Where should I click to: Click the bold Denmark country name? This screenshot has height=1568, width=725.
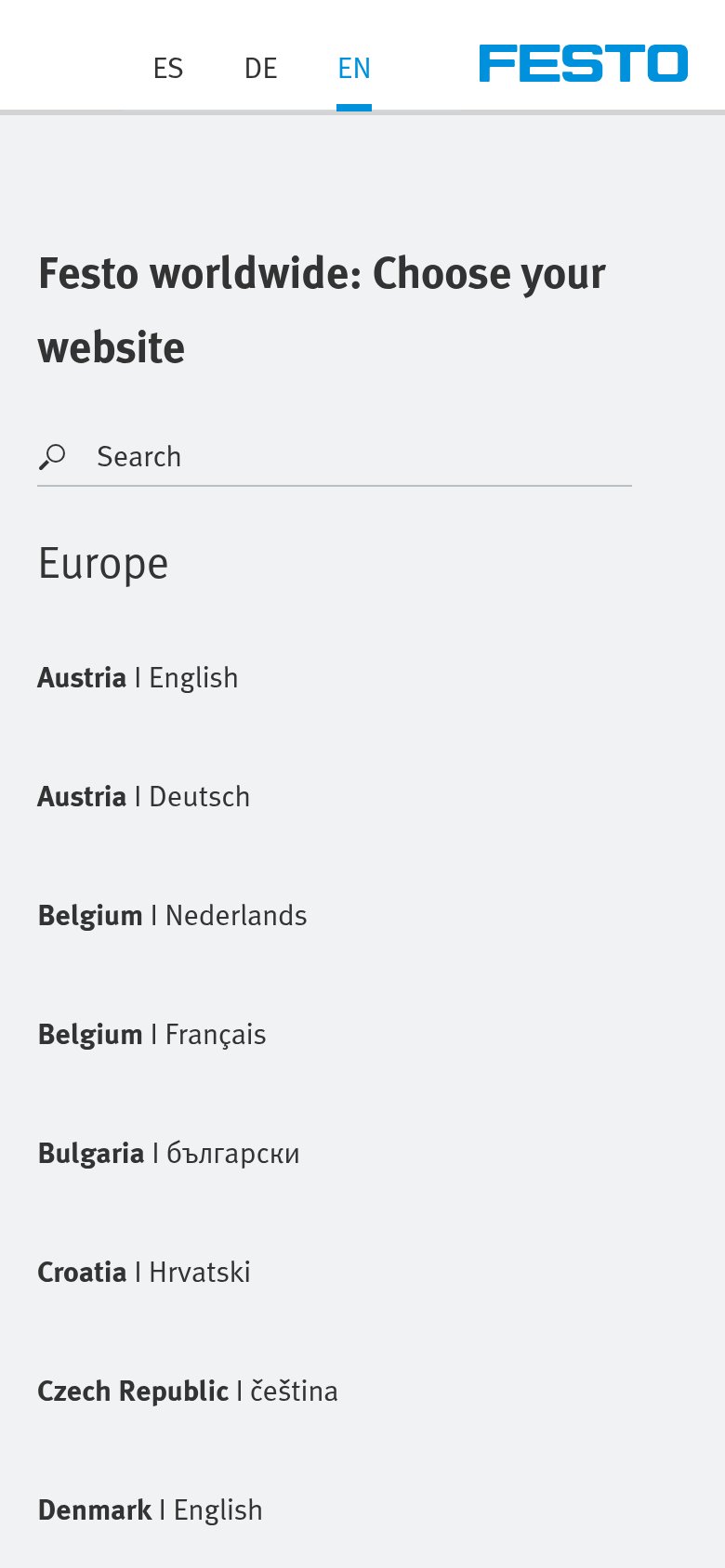[x=95, y=1510]
